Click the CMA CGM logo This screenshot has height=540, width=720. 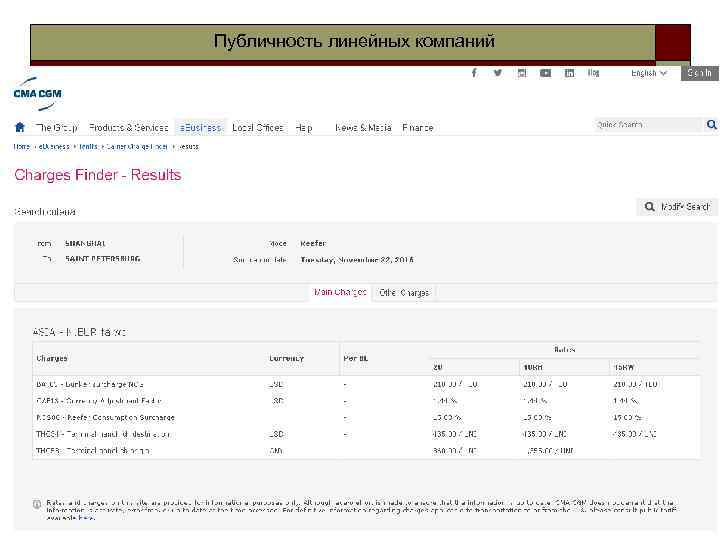pos(37,94)
